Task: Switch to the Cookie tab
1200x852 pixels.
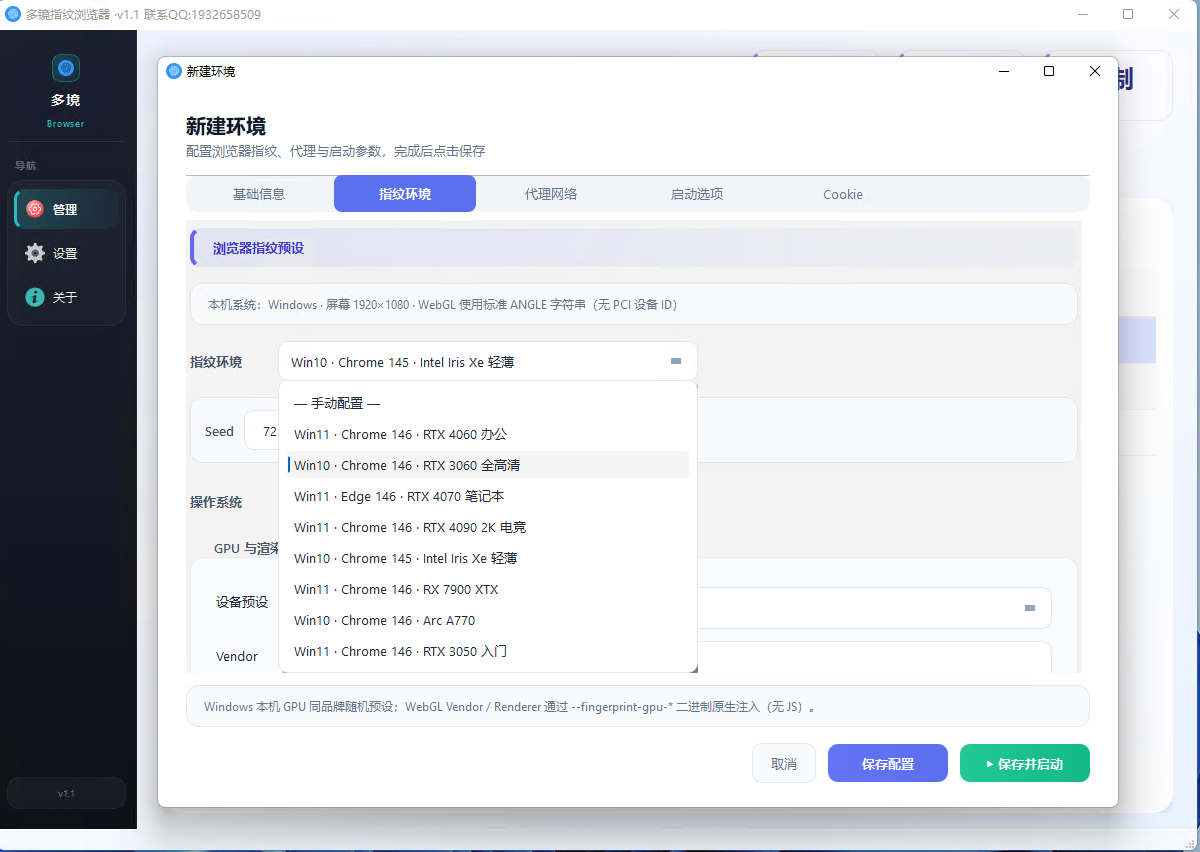Action: coord(843,194)
